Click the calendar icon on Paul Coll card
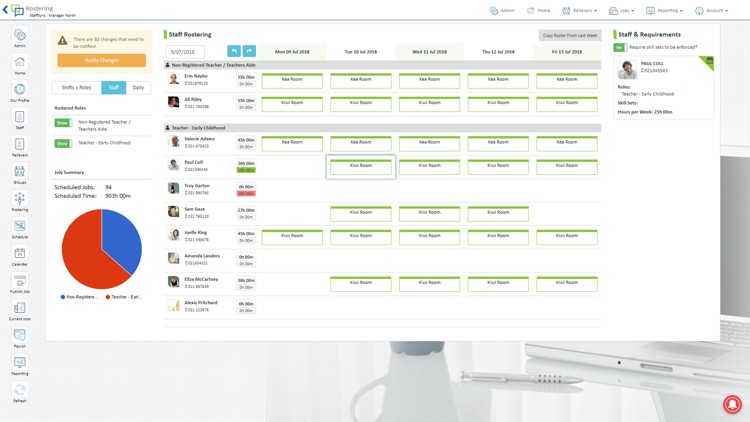This screenshot has width=750, height=422. pyautogui.click(x=709, y=61)
